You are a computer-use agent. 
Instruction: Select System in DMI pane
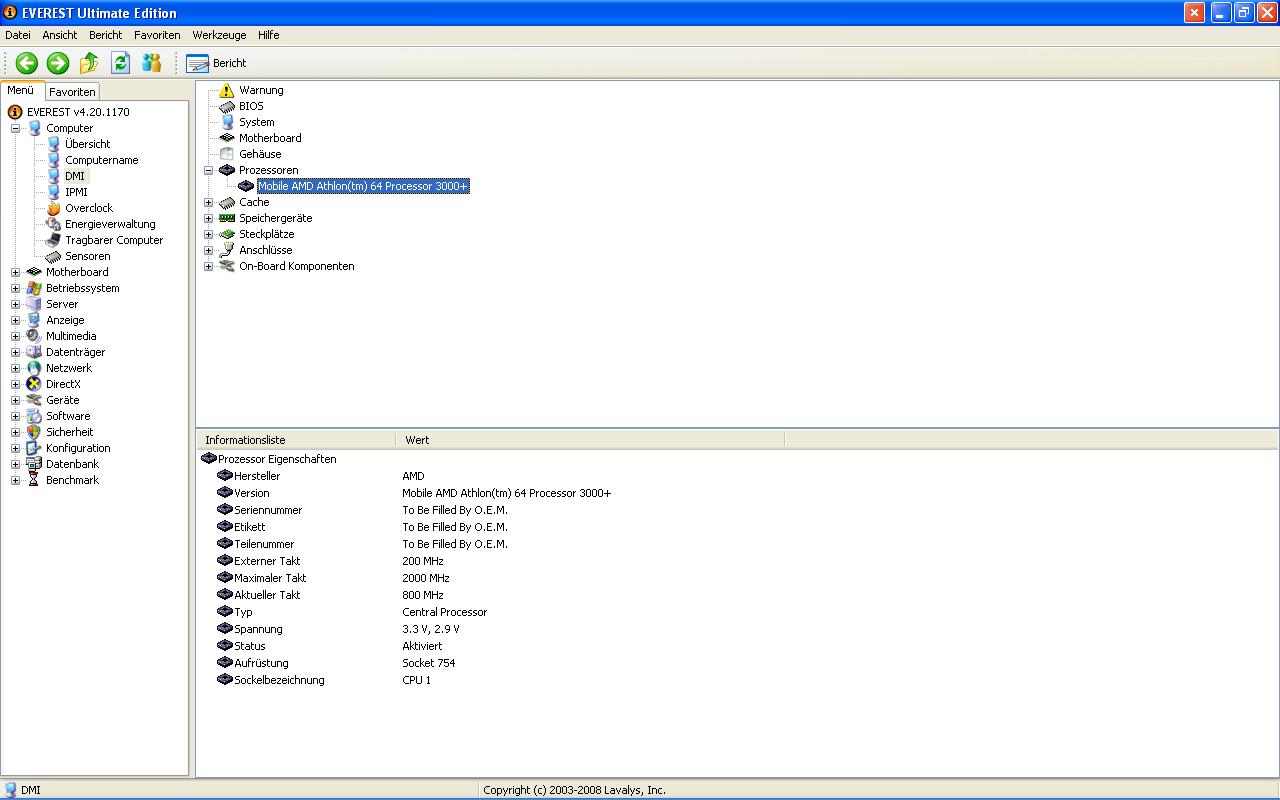(256, 122)
